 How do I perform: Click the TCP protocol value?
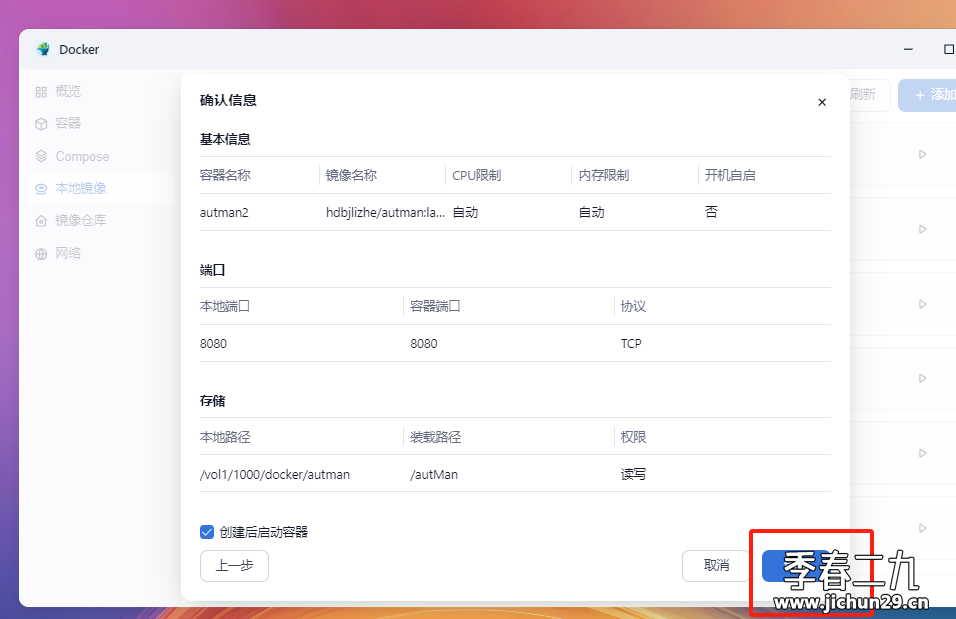click(x=631, y=344)
